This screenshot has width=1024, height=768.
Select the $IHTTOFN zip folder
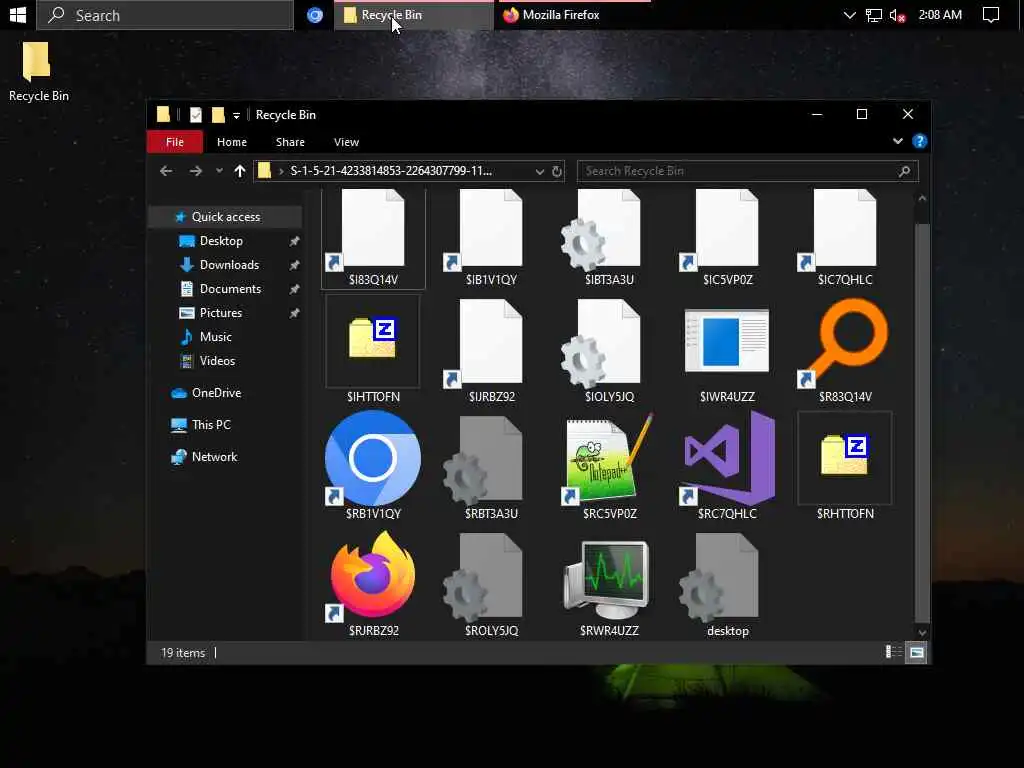[373, 350]
